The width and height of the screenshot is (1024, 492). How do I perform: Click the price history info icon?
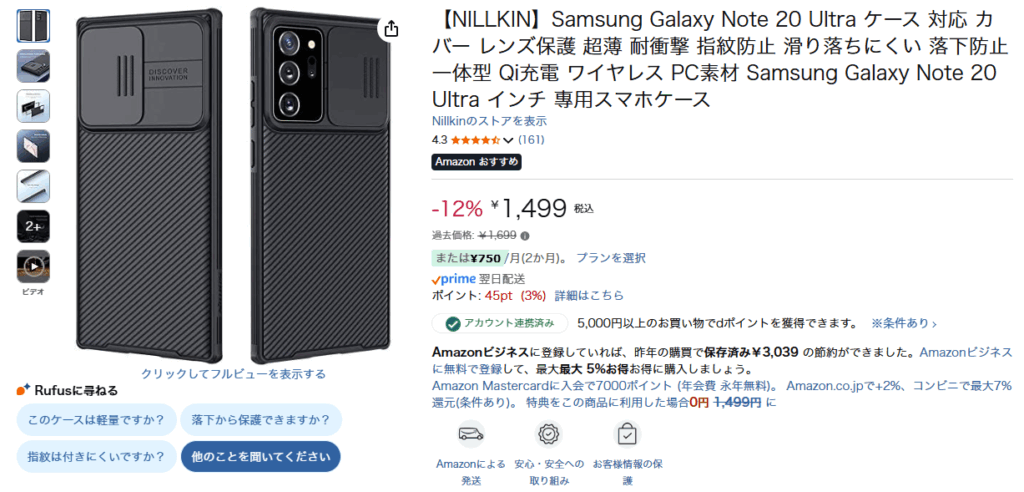coord(524,235)
